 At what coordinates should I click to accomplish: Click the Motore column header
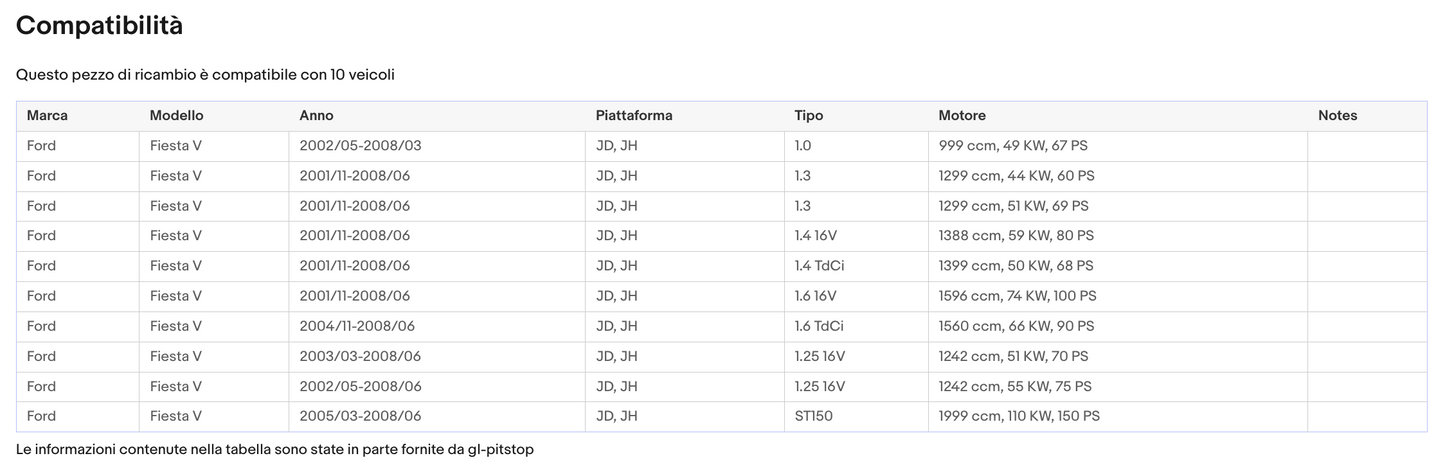961,116
